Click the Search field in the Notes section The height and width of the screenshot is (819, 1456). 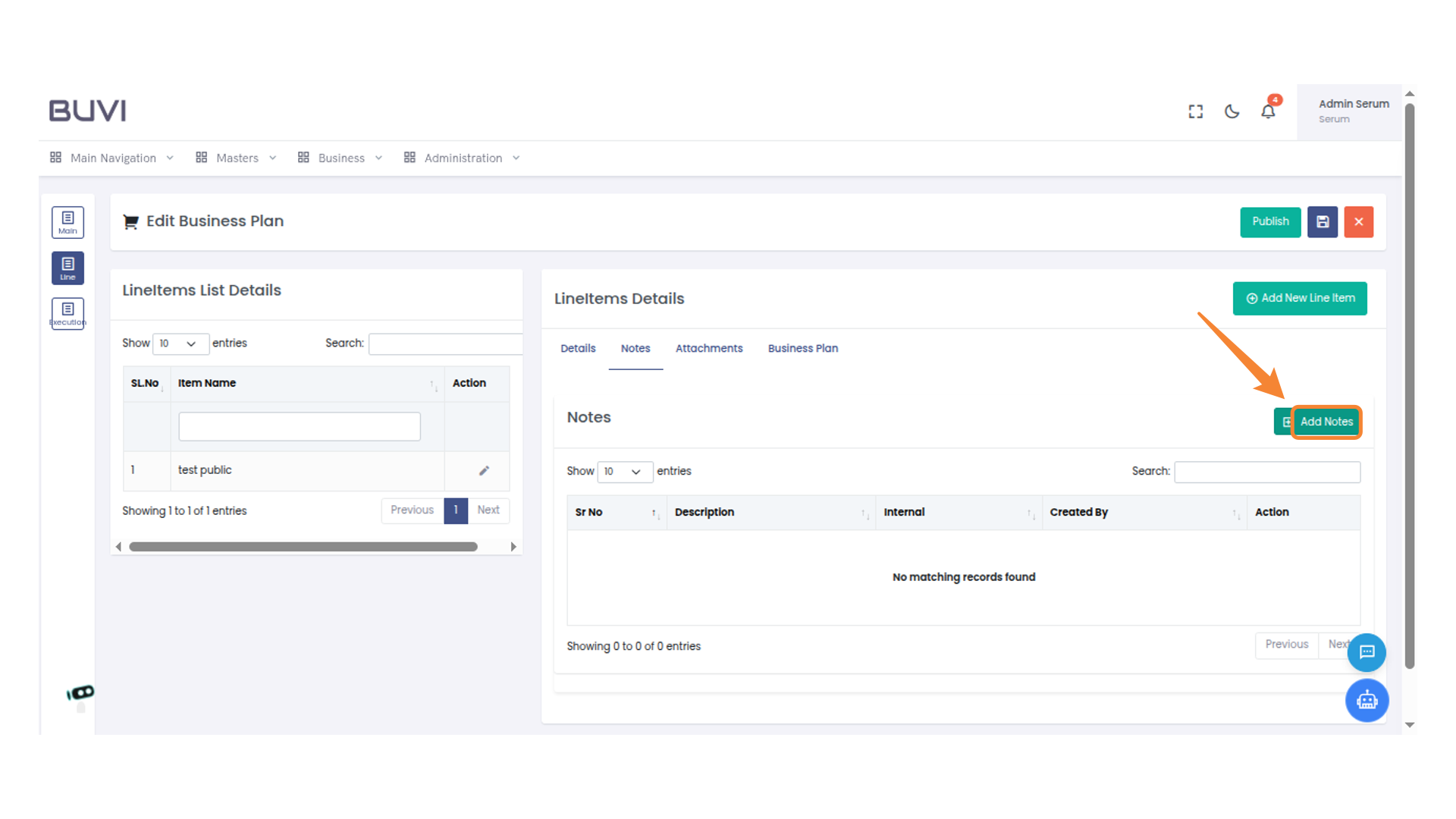pos(1267,471)
